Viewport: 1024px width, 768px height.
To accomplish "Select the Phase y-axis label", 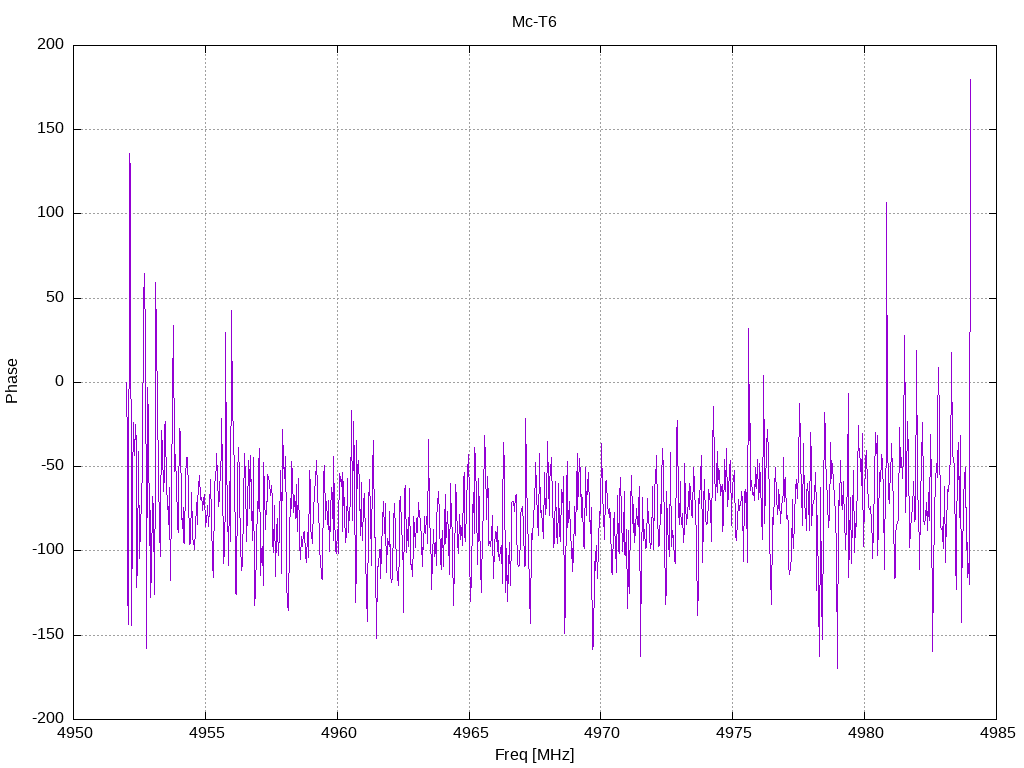I will pos(12,381).
